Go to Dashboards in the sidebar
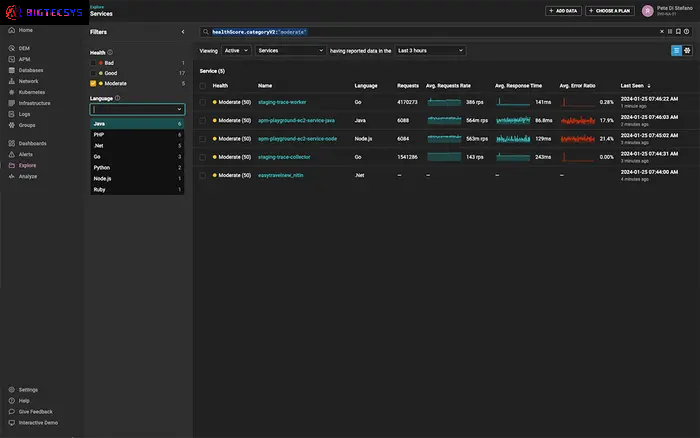Image resolution: width=700 pixels, height=438 pixels. click(33, 143)
